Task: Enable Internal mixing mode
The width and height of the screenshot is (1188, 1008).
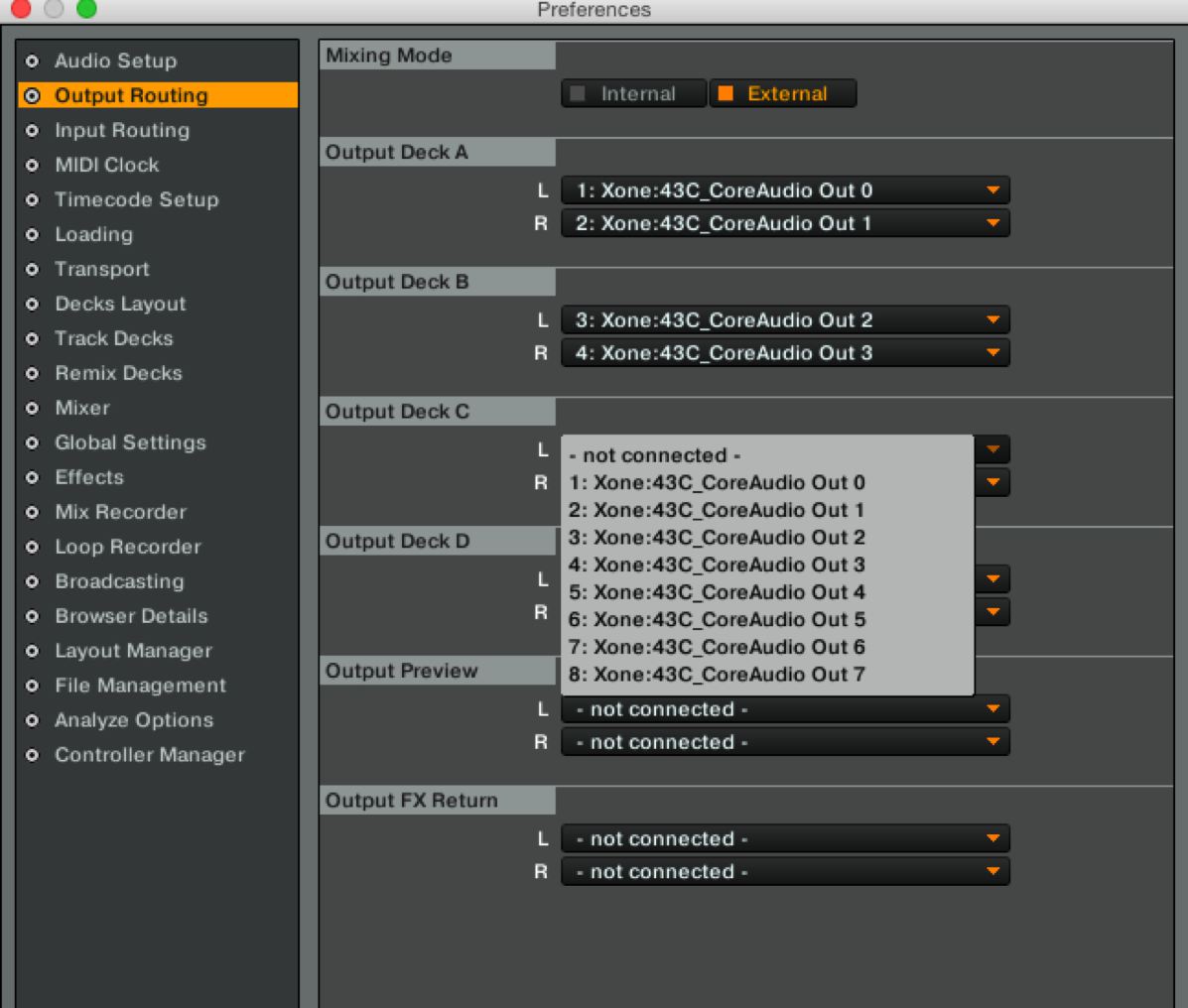Action: point(633,94)
